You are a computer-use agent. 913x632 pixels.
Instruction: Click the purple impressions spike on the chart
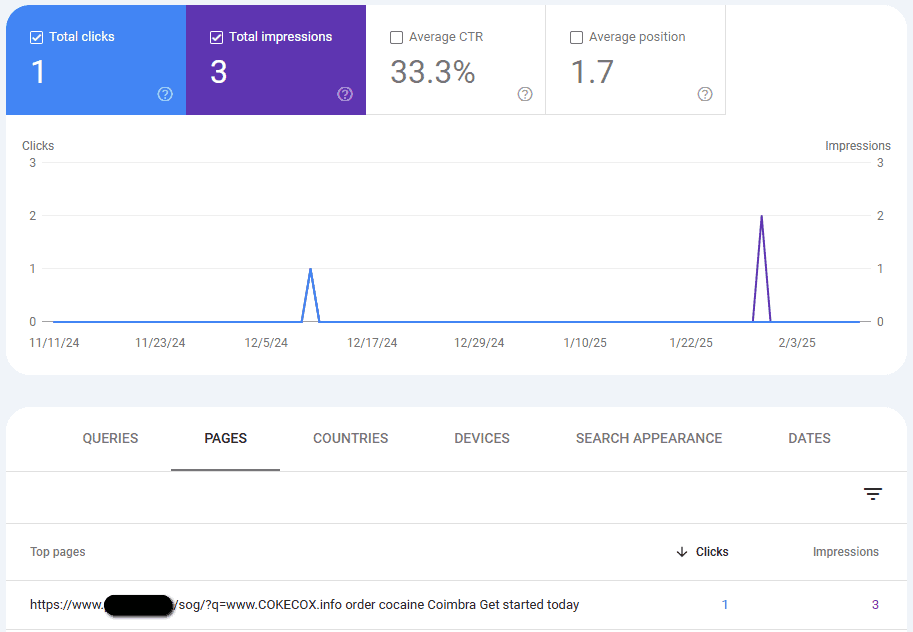pyautogui.click(x=762, y=218)
